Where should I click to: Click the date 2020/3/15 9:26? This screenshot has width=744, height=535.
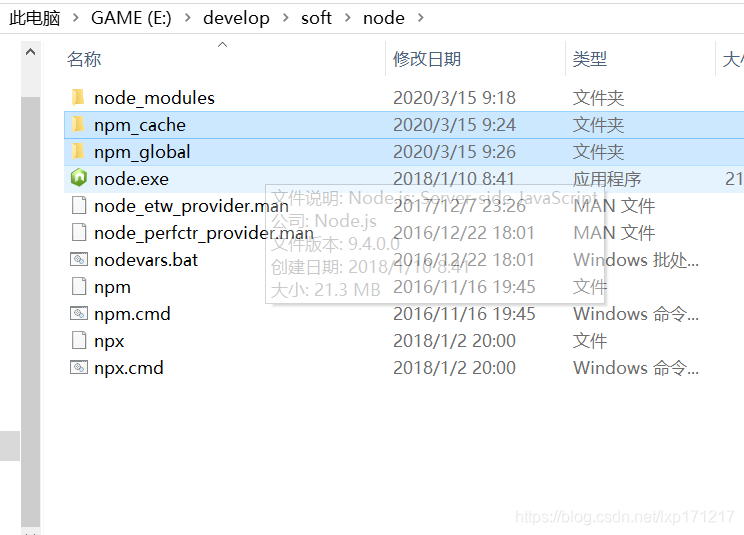[x=454, y=152]
